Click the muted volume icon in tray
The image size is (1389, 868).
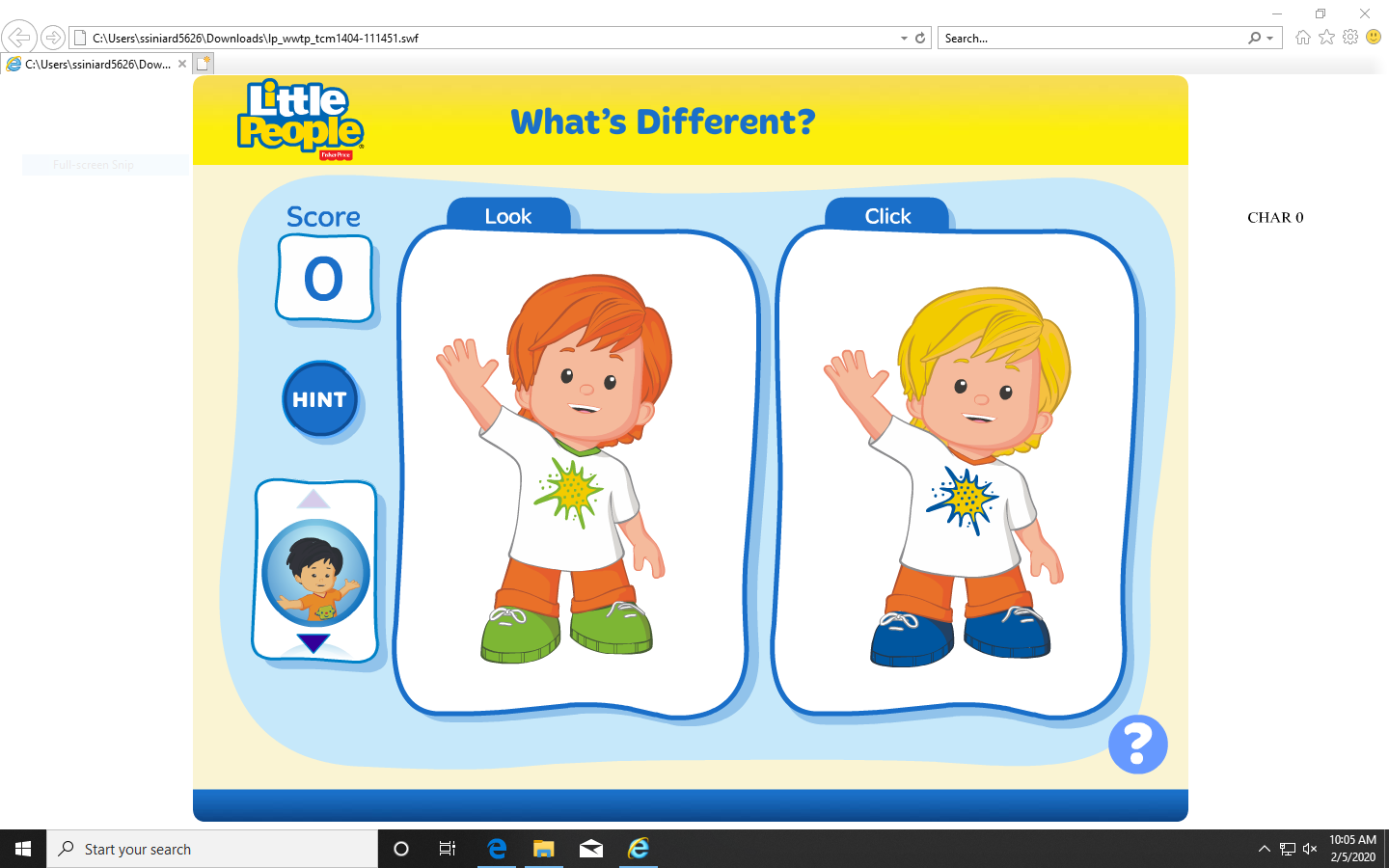(x=1310, y=849)
